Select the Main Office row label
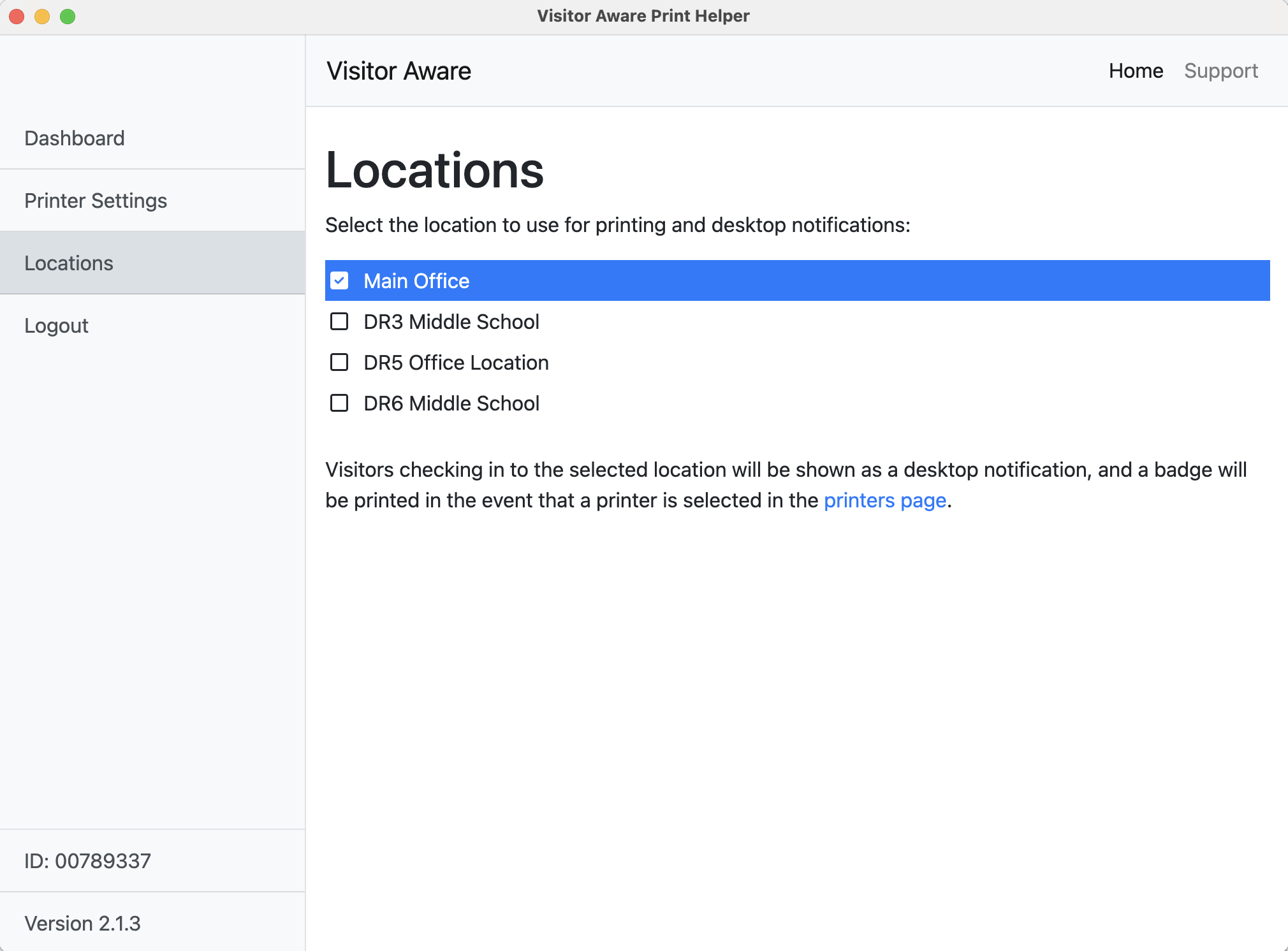 (x=416, y=281)
